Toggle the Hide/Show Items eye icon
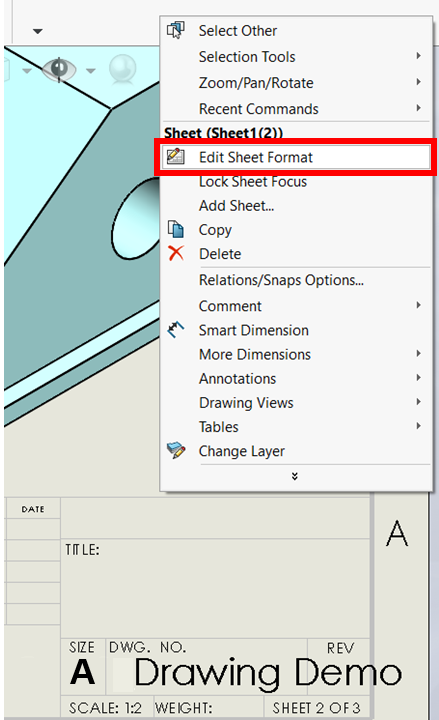The image size is (439, 720). [59, 69]
